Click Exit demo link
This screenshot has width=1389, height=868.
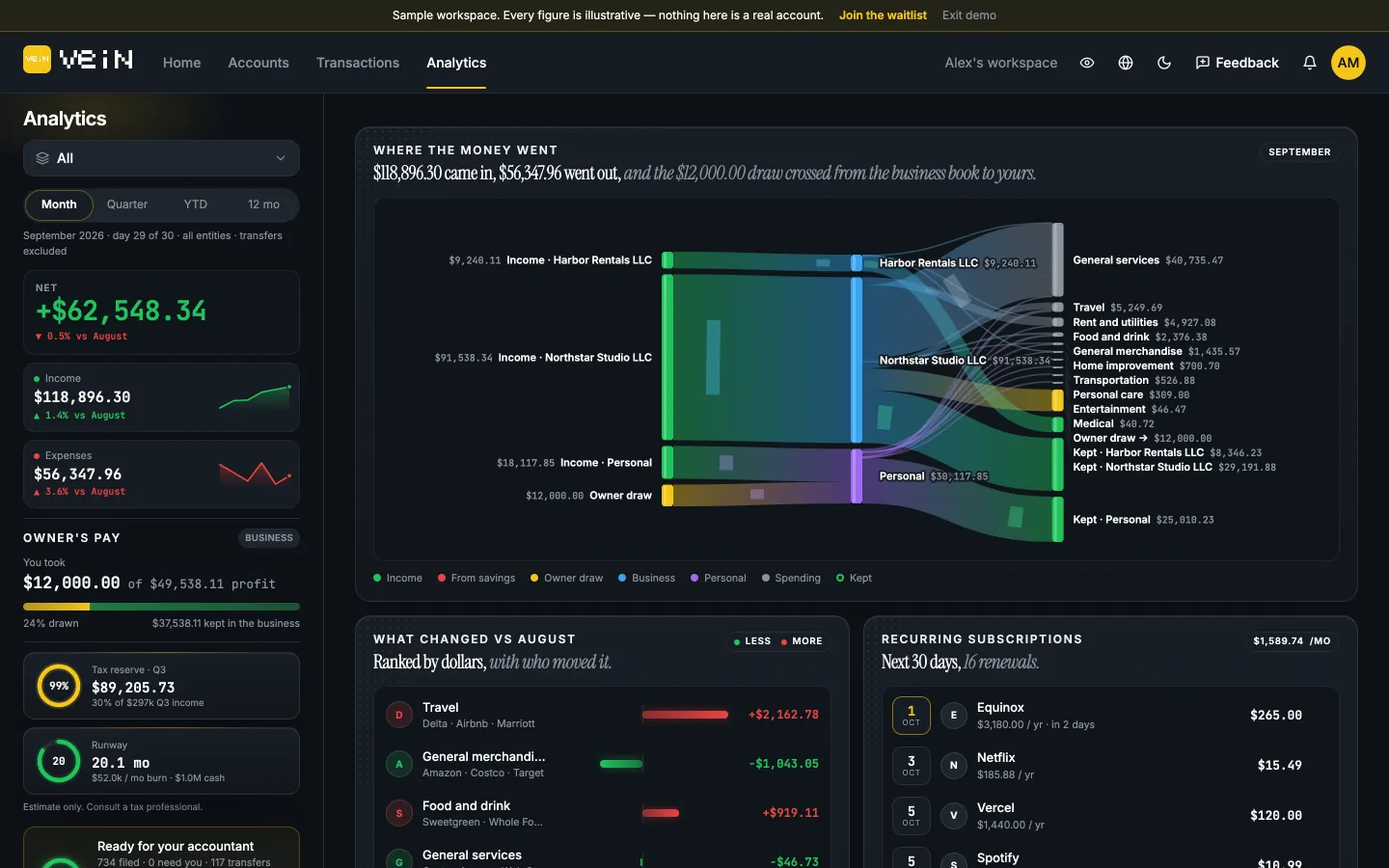point(969,15)
